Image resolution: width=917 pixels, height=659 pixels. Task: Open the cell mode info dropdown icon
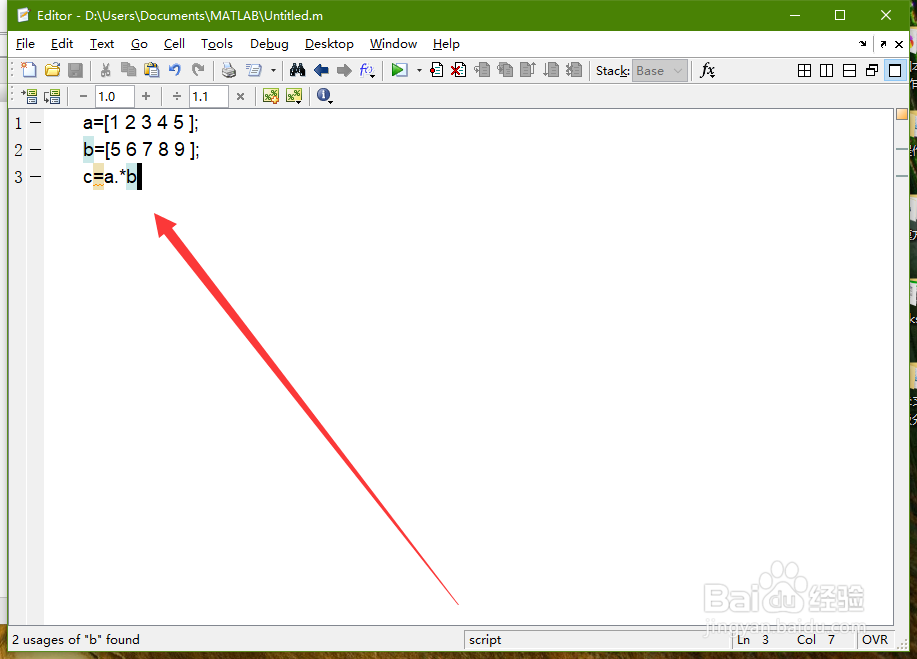pyautogui.click(x=324, y=96)
